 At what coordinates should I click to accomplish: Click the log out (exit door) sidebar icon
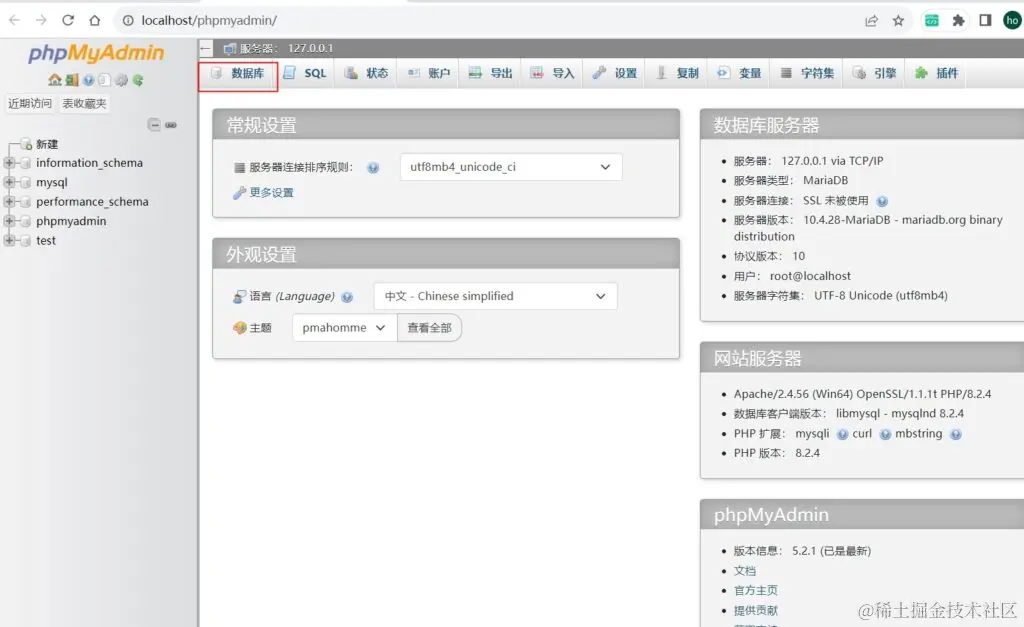point(72,80)
